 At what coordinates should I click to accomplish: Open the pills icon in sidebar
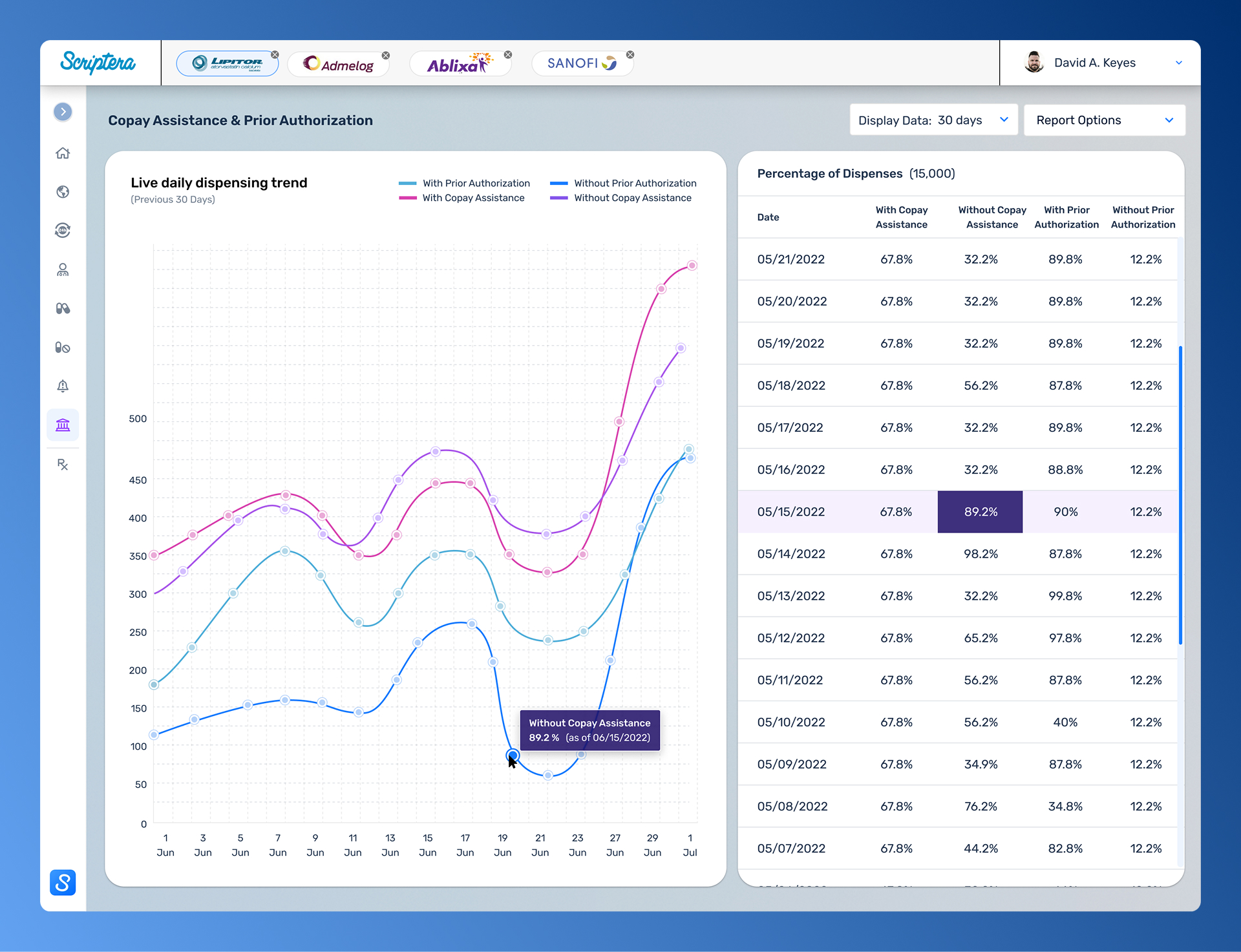(63, 308)
